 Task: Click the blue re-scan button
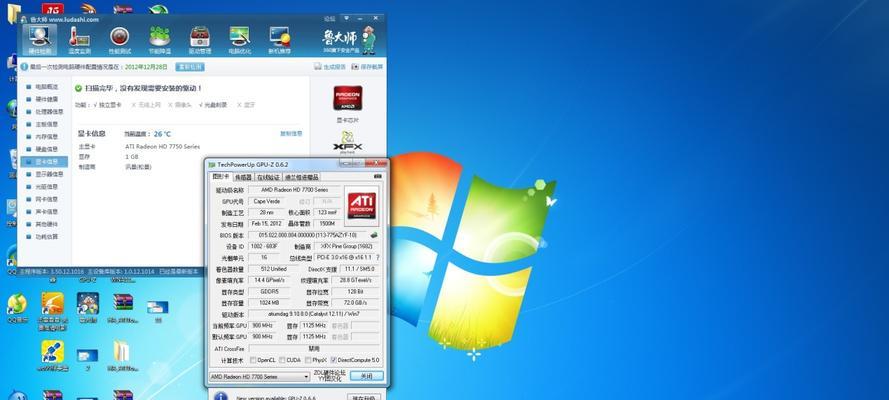coord(189,67)
